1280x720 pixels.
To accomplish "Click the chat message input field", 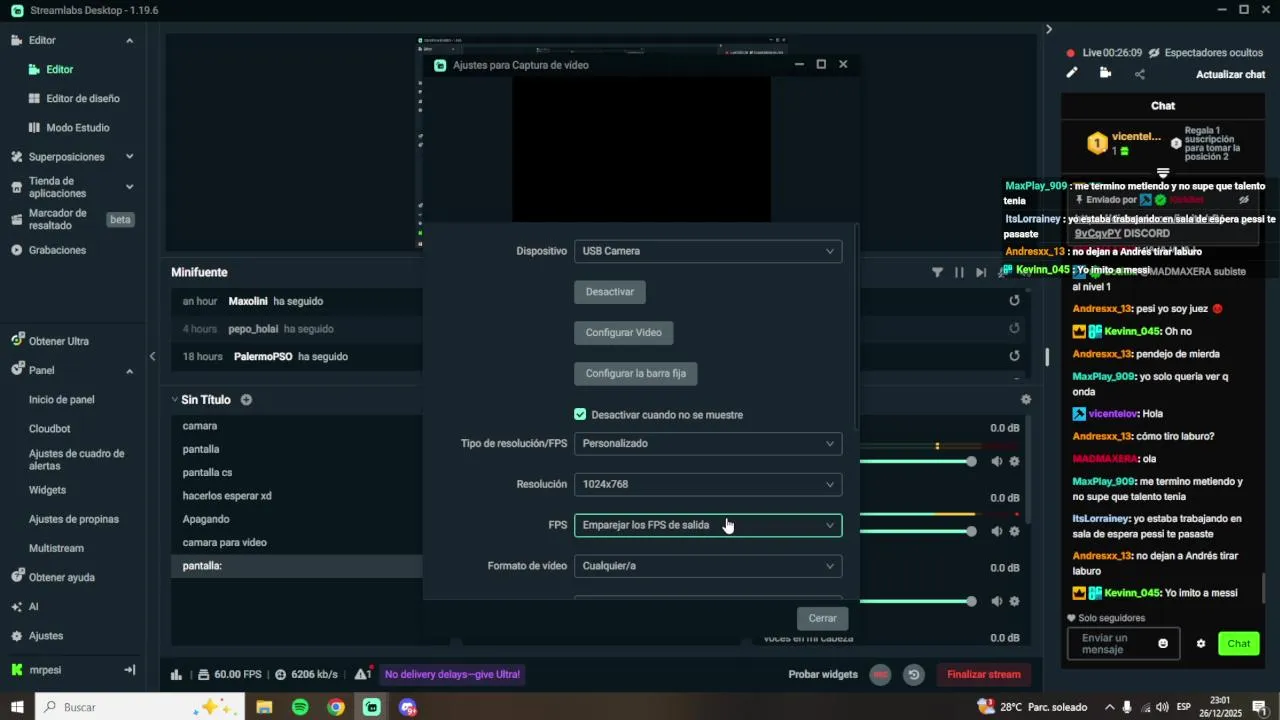I will tap(1123, 644).
